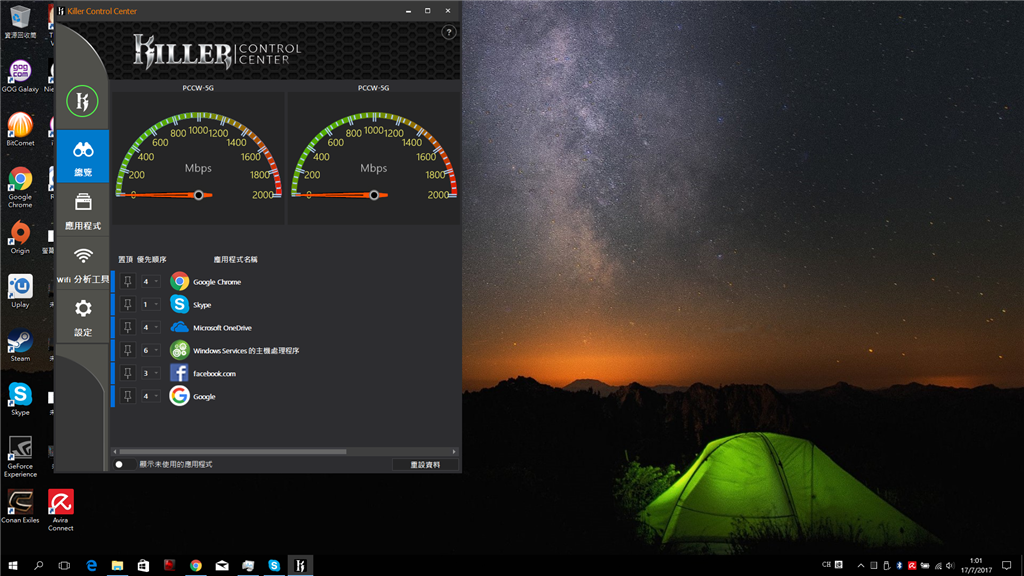Pin the Skype row to top
This screenshot has height=576, width=1024.
pyautogui.click(x=128, y=304)
